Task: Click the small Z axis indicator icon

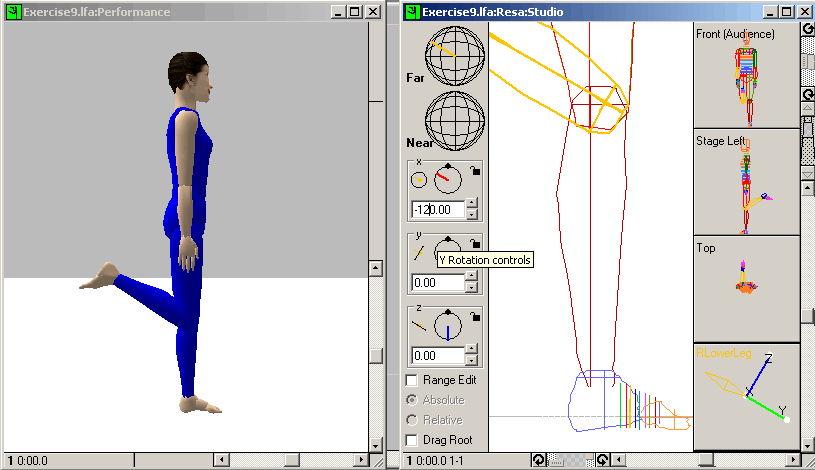Action: coord(418,325)
